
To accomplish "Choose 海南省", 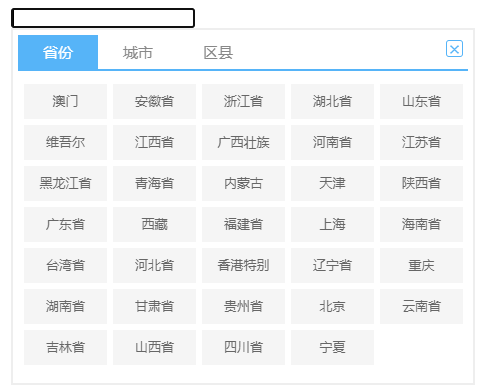I will tap(421, 224).
